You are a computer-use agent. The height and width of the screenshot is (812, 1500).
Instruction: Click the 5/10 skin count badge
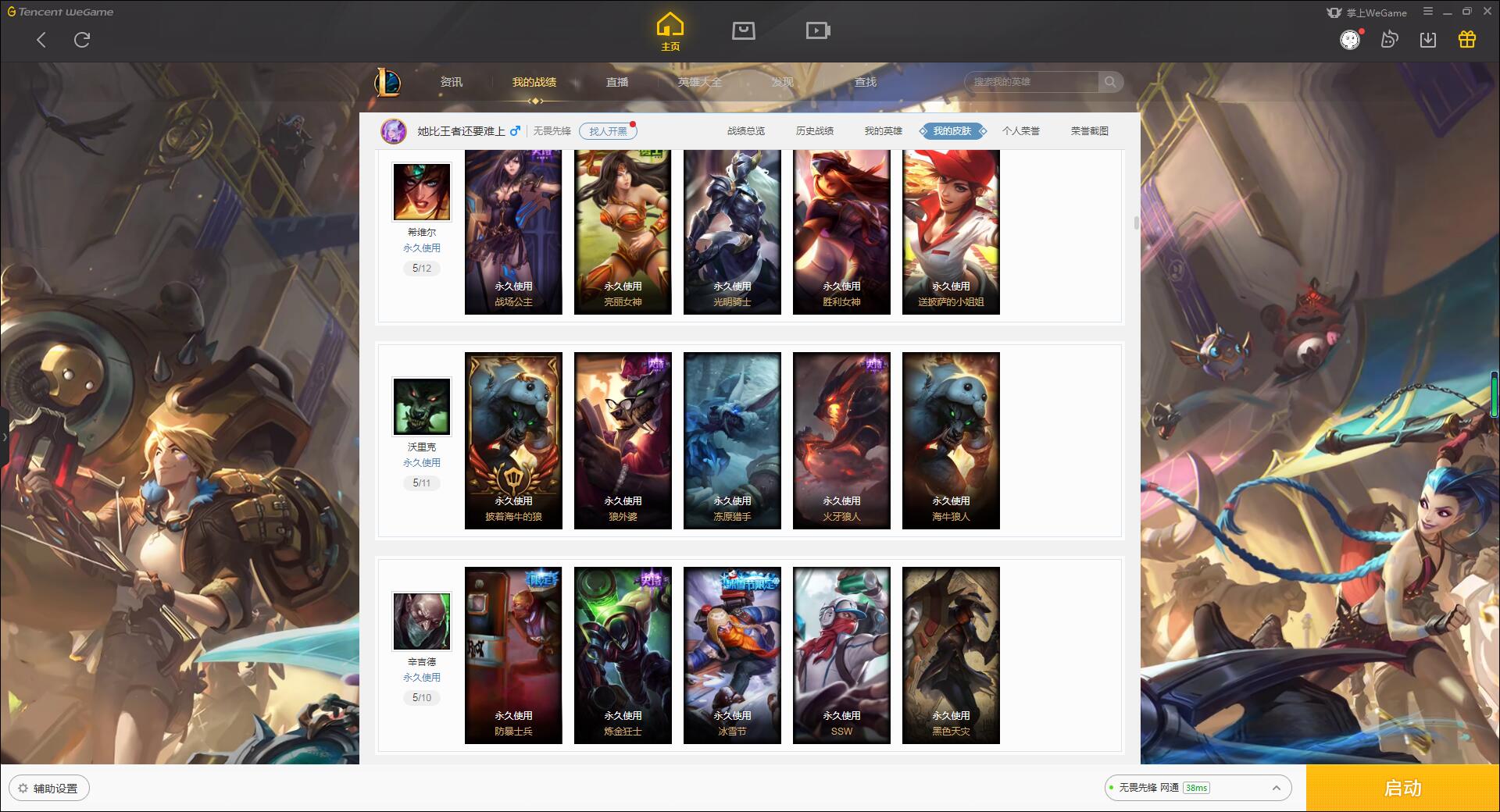[422, 697]
